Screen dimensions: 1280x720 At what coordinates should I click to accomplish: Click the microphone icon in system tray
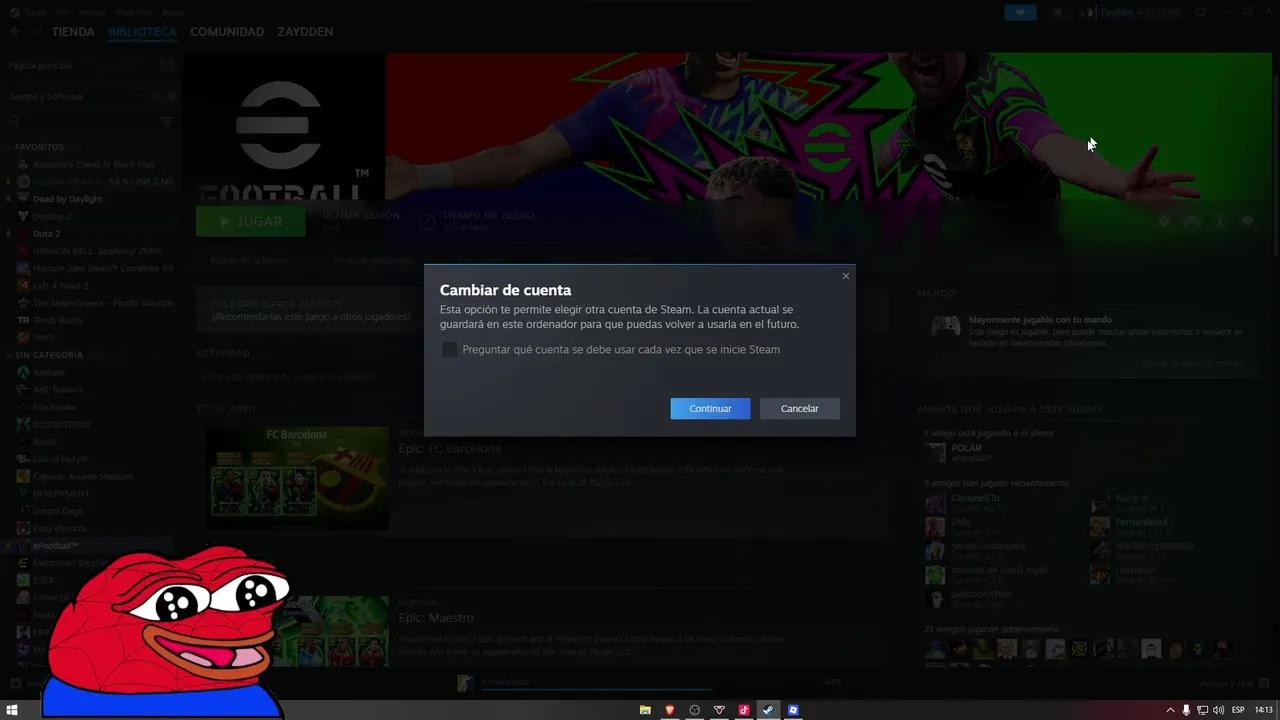coord(1186,710)
